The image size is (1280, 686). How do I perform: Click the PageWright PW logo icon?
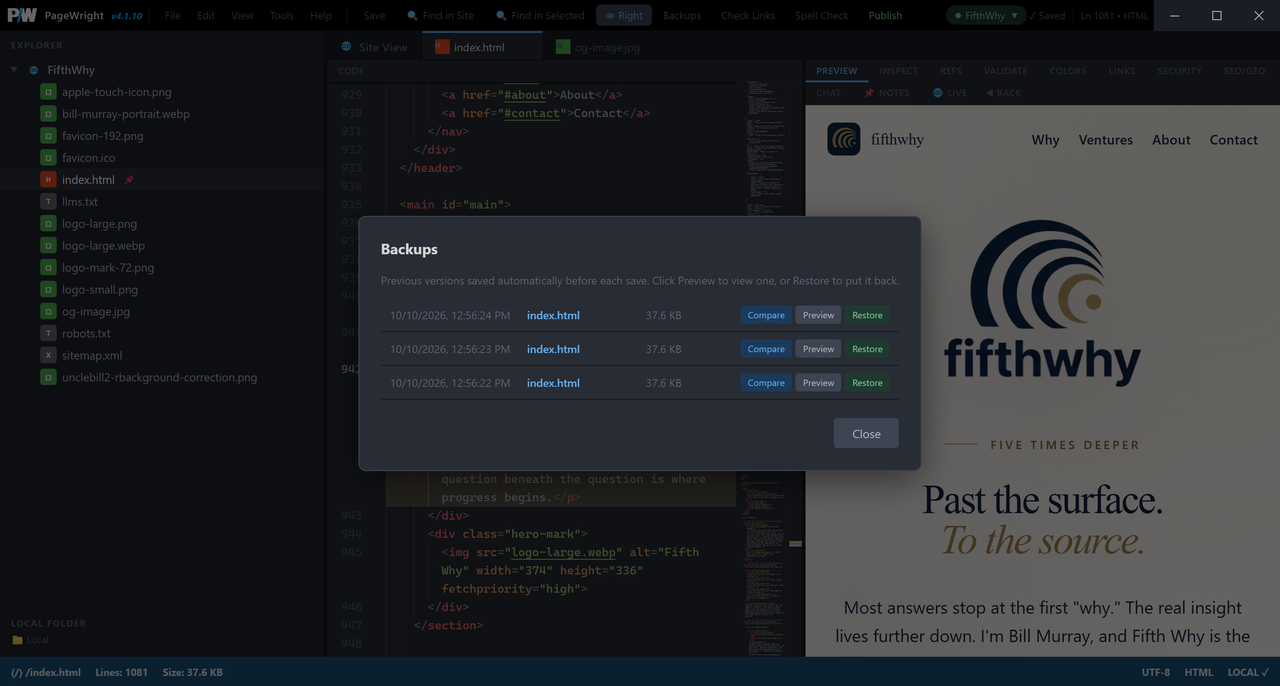pos(22,15)
